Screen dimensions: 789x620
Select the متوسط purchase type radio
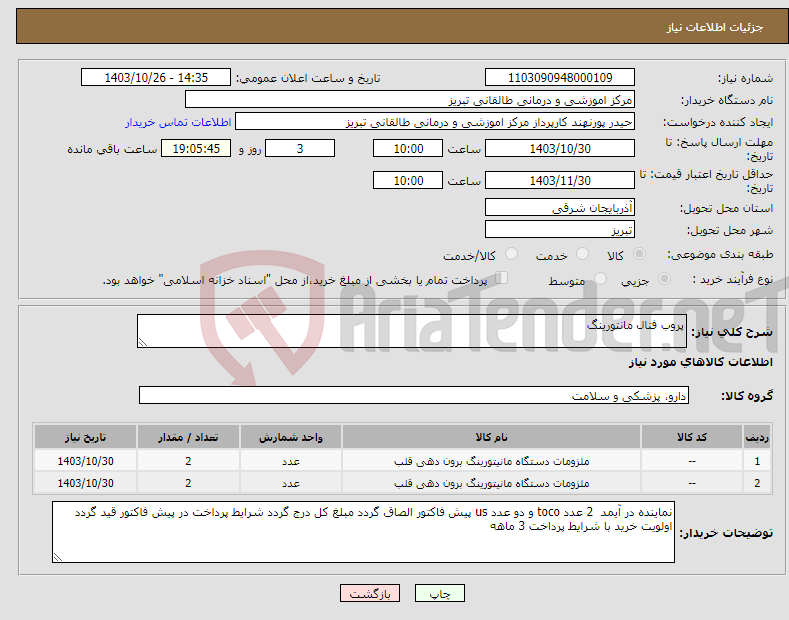coord(600,278)
